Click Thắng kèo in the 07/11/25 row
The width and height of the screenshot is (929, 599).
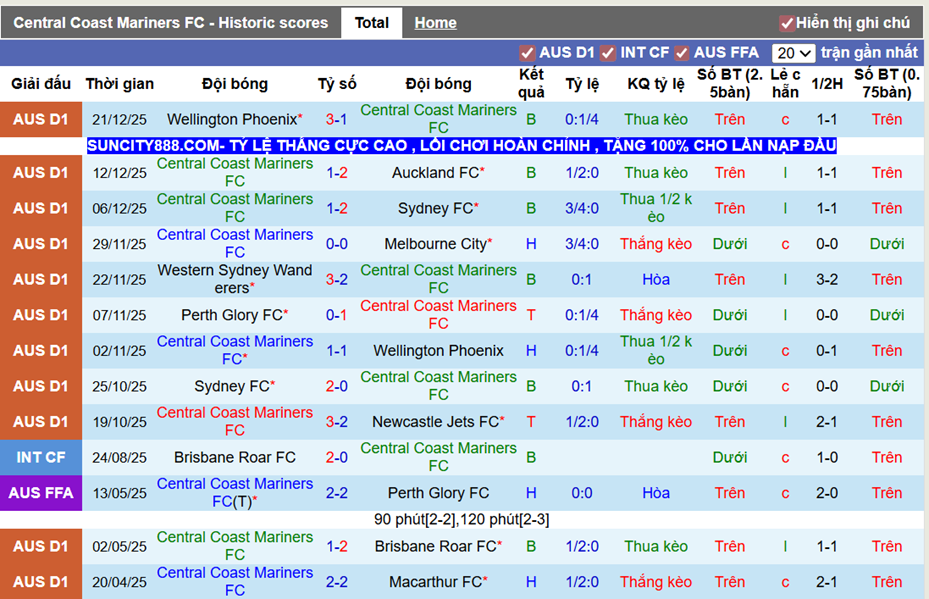[x=656, y=315]
